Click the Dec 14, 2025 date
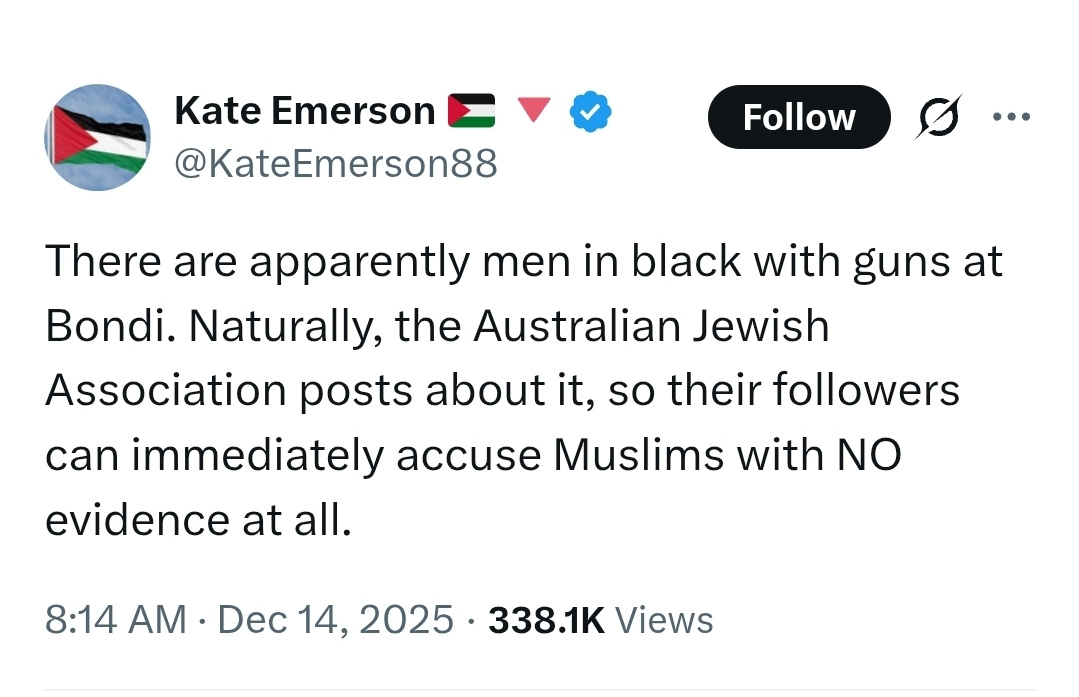 335,620
